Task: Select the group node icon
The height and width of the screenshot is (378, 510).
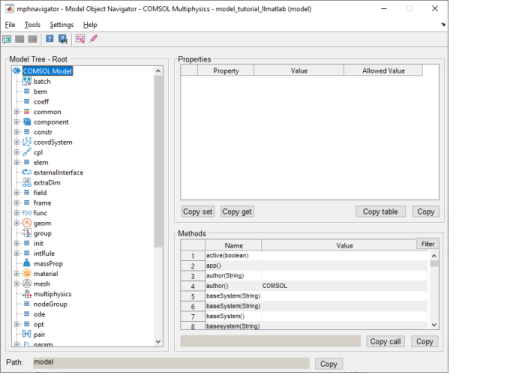Action: coord(27,233)
